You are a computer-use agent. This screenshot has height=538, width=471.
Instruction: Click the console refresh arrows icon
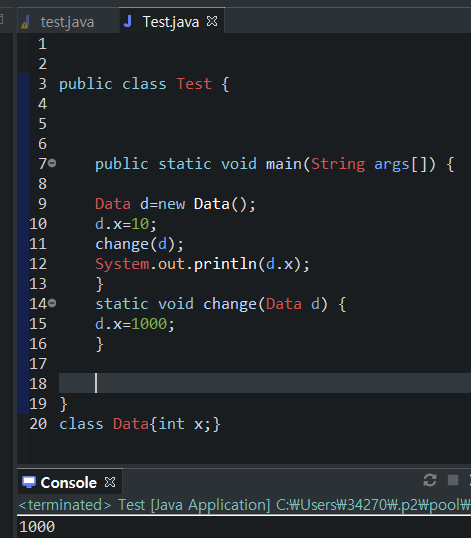(x=430, y=480)
